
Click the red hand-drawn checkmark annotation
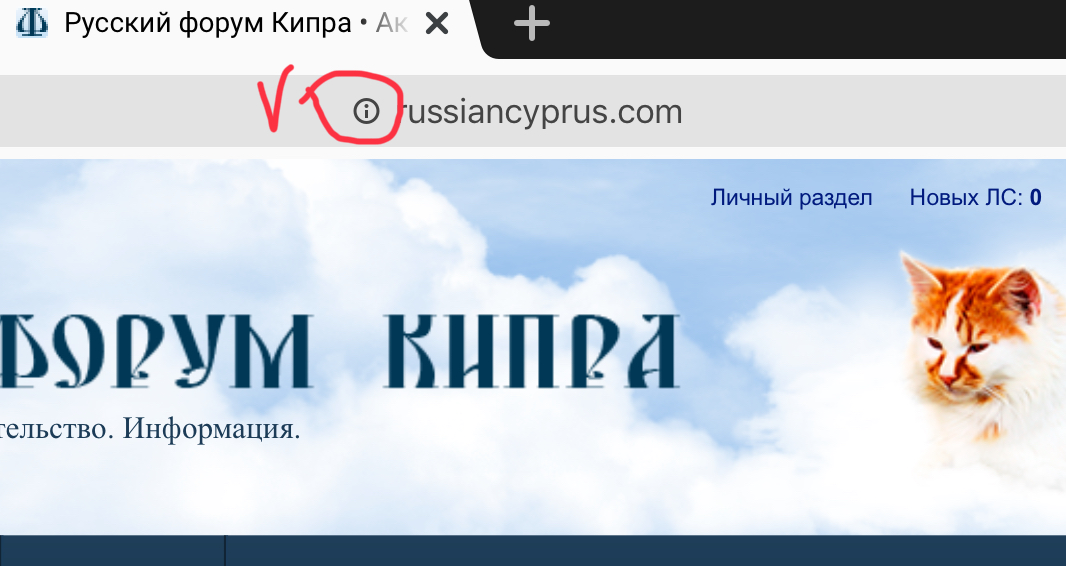275,99
